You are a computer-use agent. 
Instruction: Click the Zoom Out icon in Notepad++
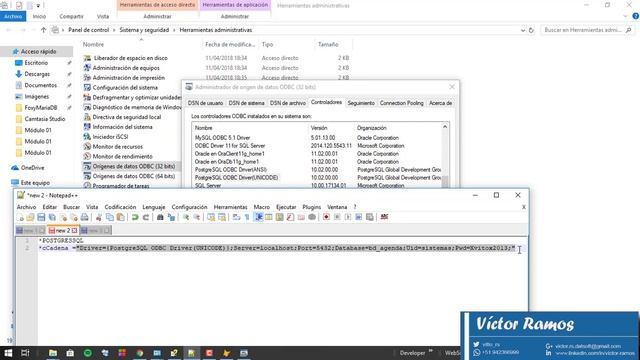coord(197,217)
